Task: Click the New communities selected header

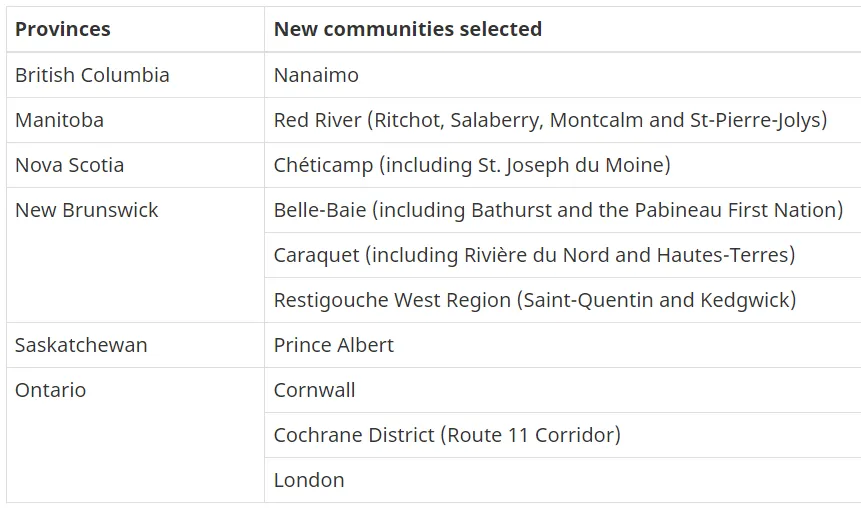Action: [407, 29]
